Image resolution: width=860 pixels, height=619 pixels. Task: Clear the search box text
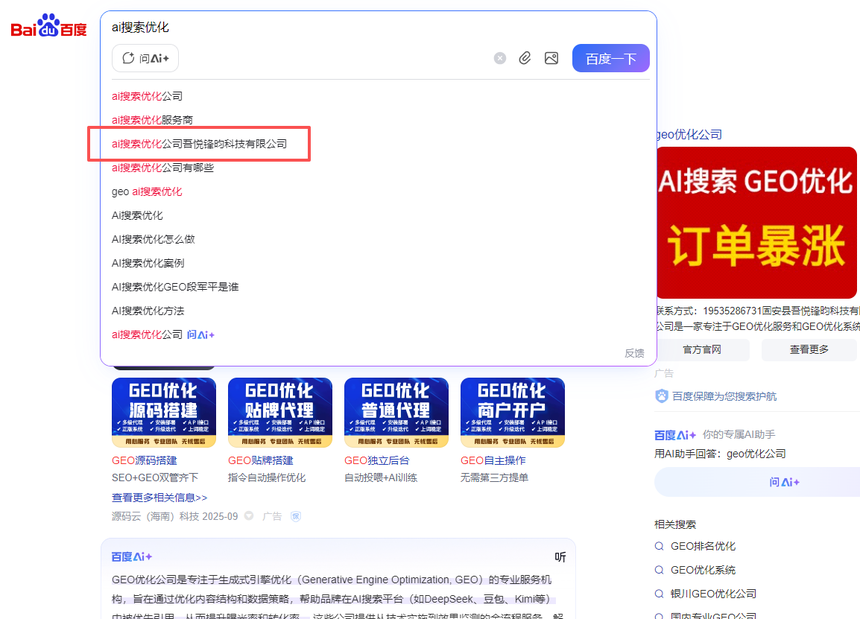pyautogui.click(x=500, y=59)
